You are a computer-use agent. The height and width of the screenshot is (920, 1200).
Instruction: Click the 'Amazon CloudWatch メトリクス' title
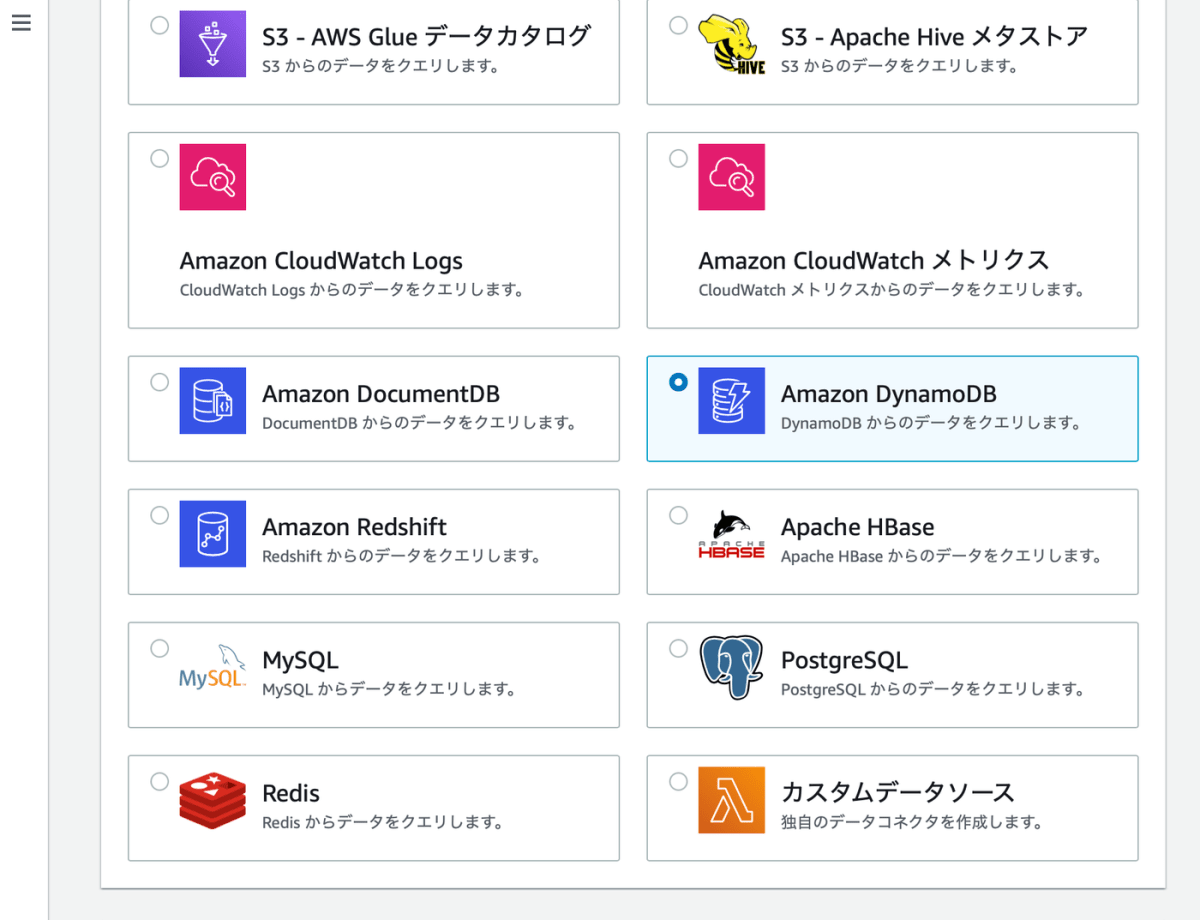pyautogui.click(x=874, y=262)
